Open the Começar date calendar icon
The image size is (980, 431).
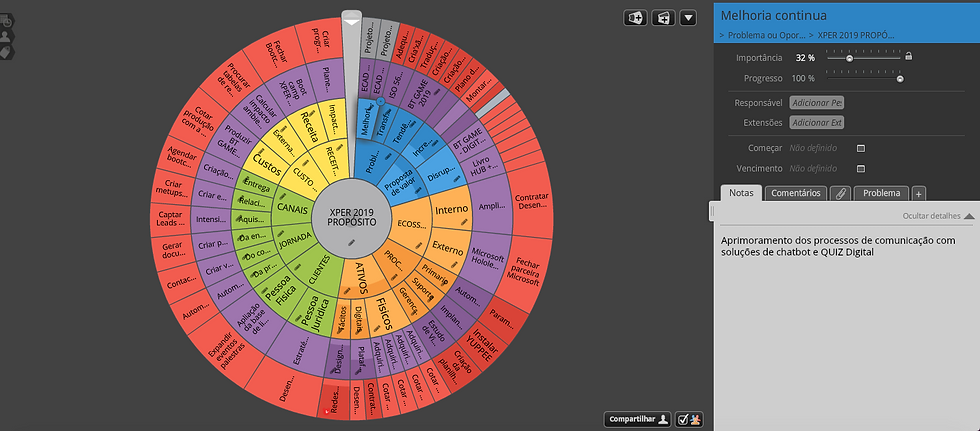[861, 149]
